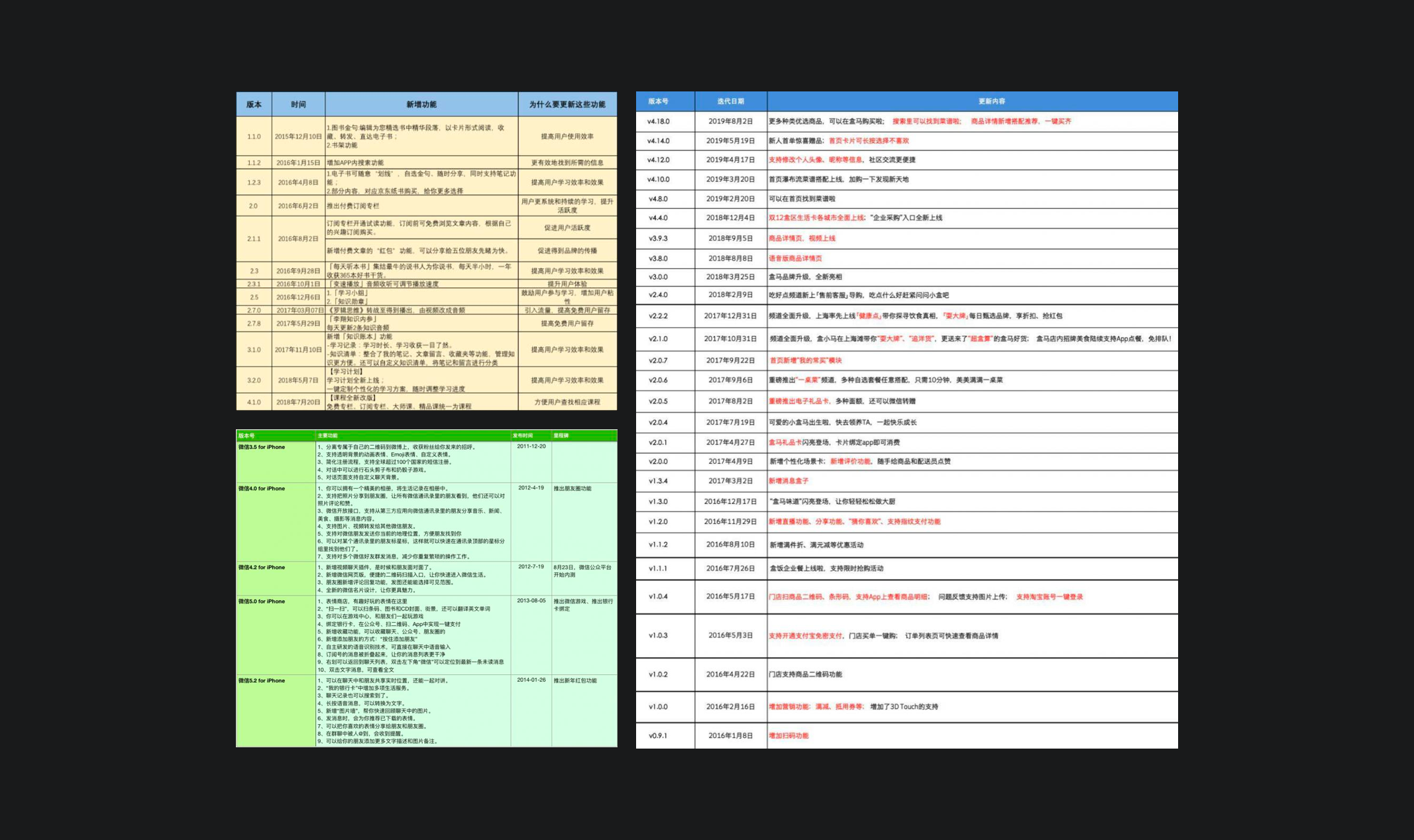1414x840 pixels.
Task: Select the '微信5.2 for iPhone' row label
Action: click(x=262, y=680)
